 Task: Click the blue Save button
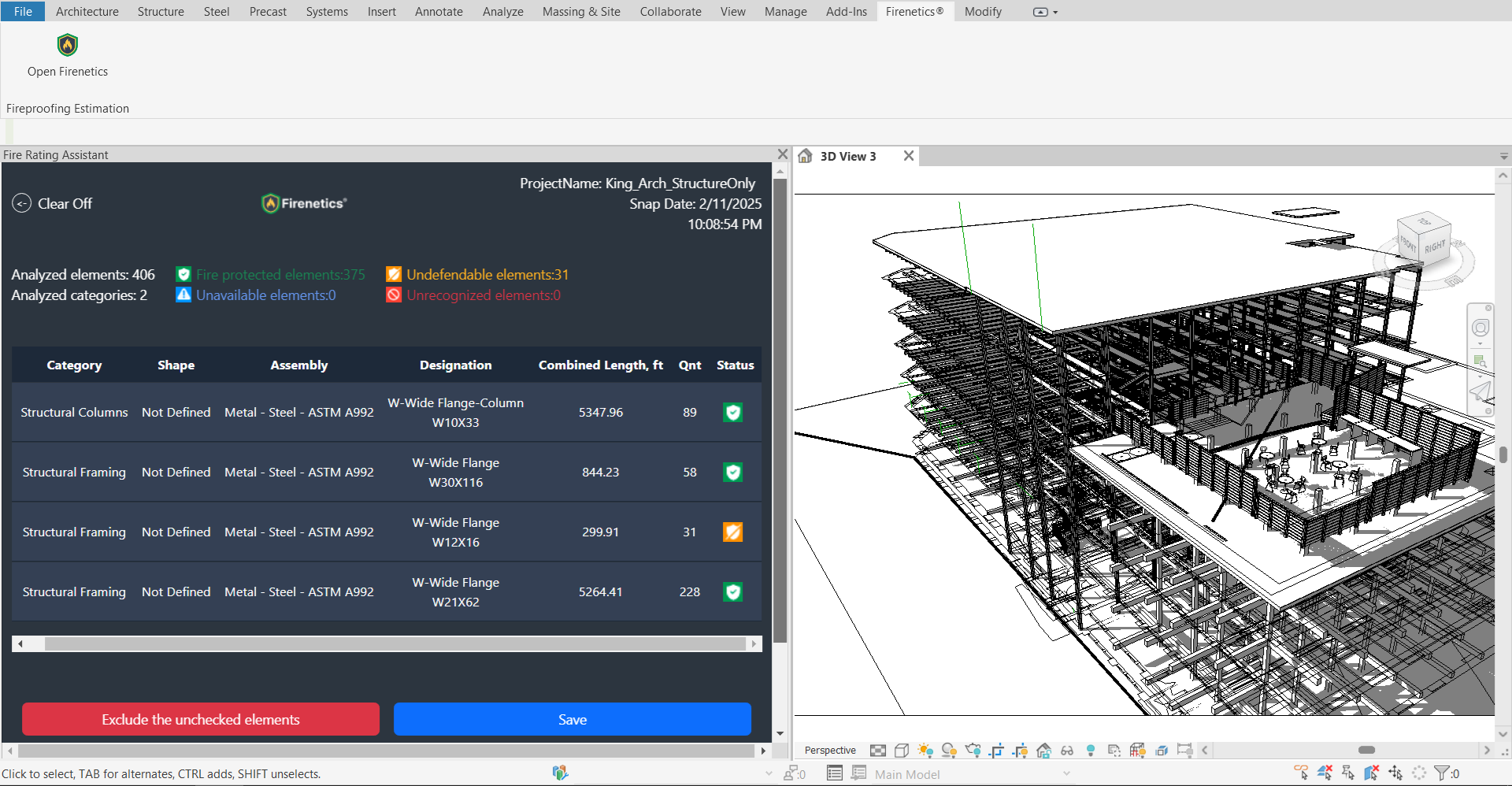573,719
